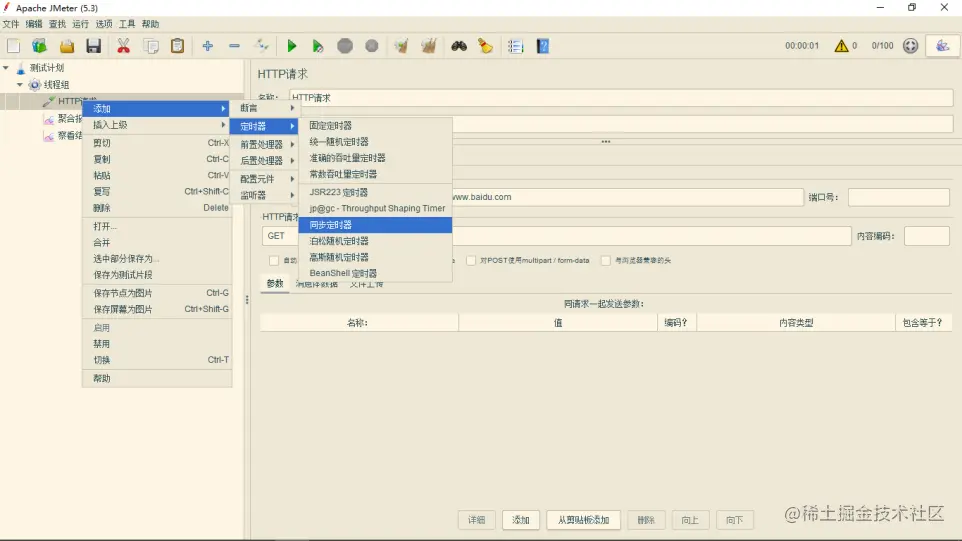Toggle POST multipart/form-data checkbox
Screen dimensions: 962x541
pyautogui.click(x=471, y=261)
